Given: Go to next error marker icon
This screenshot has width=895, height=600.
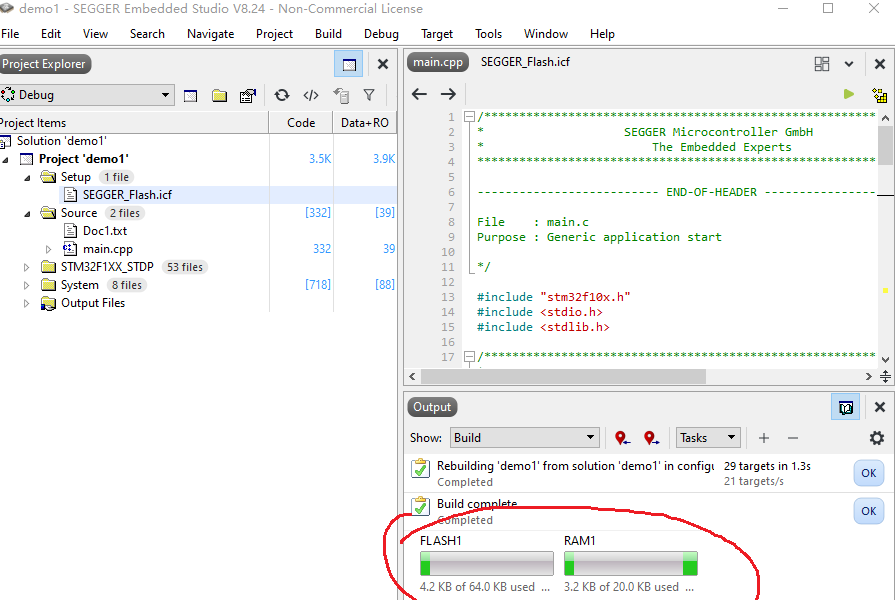Looking at the screenshot, I should (x=651, y=438).
